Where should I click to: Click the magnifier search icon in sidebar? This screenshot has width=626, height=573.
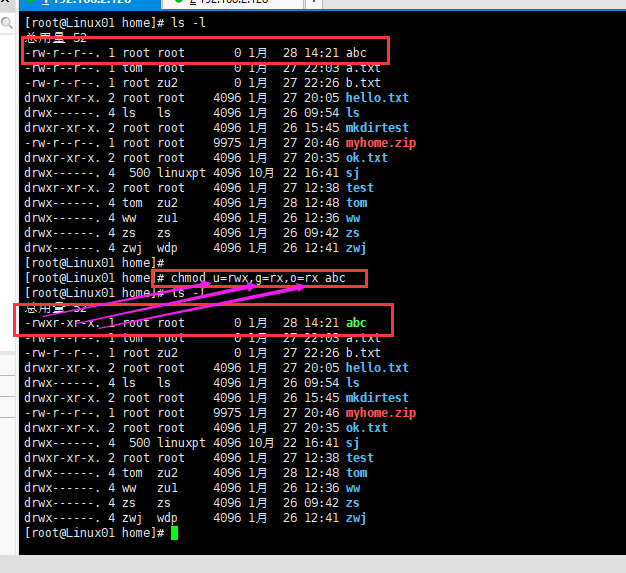tap(7, 24)
